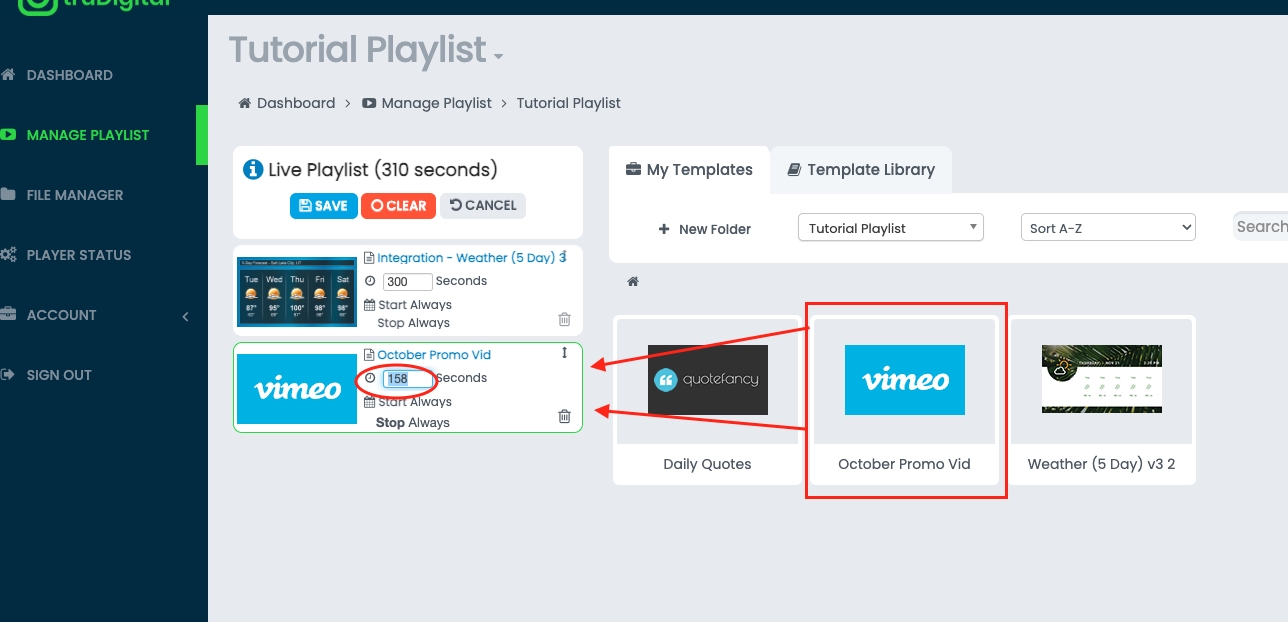Image resolution: width=1288 pixels, height=622 pixels.
Task: Switch to the Template Library tab
Action: coord(861,170)
